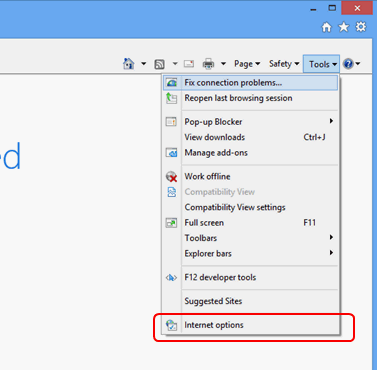Expand the Pop-up Blocker submenu arrow
The image size is (377, 370).
tap(331, 121)
